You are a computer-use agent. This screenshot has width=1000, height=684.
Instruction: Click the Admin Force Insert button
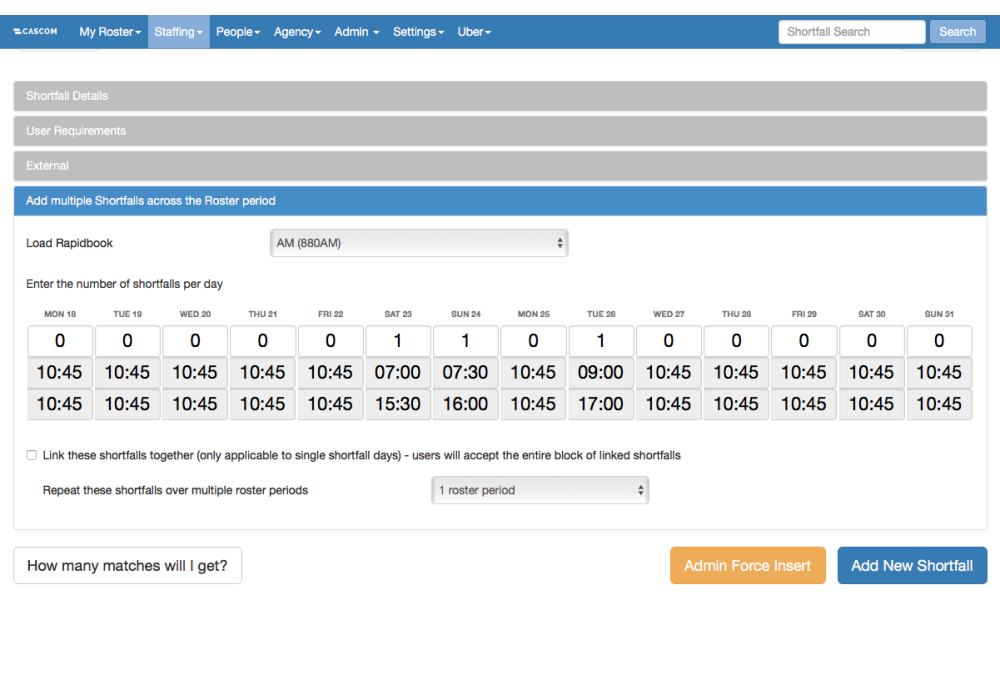[747, 566]
